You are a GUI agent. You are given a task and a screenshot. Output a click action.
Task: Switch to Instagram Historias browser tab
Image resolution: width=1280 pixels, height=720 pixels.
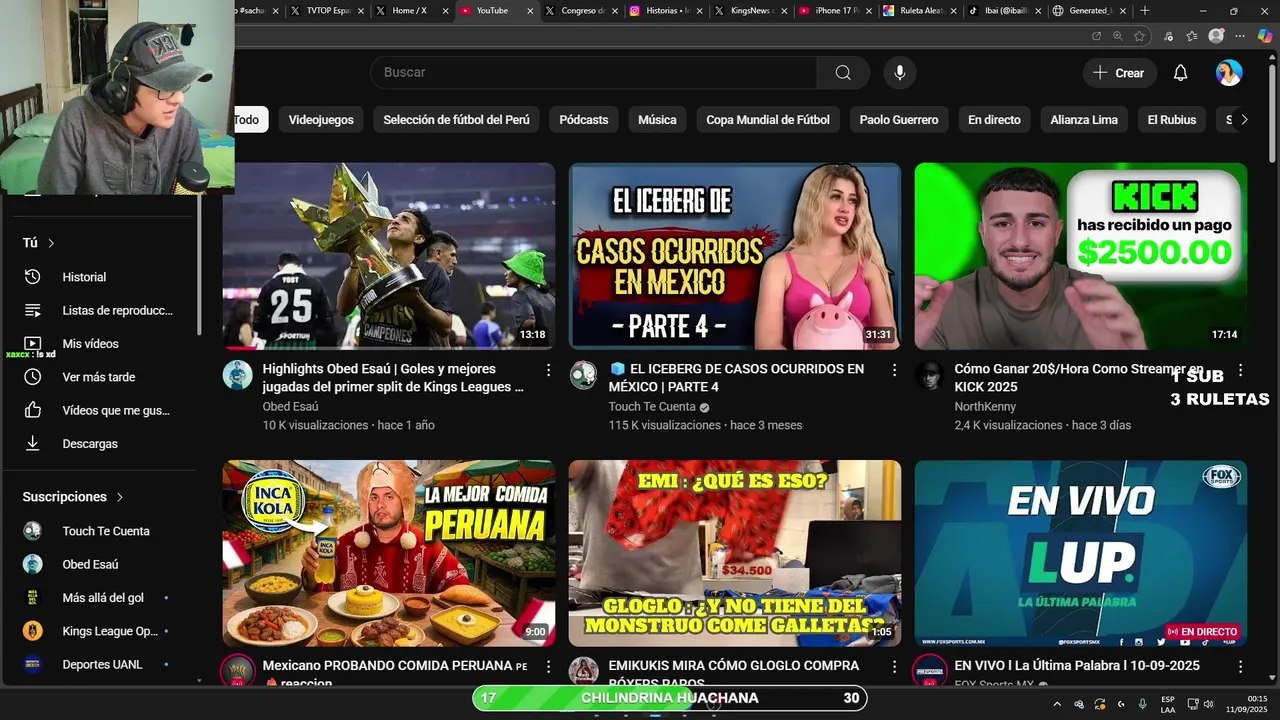[x=664, y=11]
